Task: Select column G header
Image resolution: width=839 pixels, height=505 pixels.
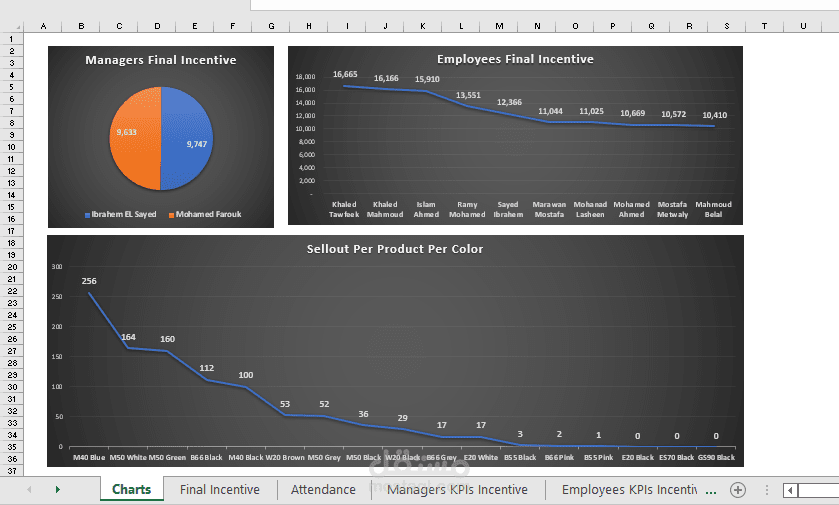Action: coord(271,26)
